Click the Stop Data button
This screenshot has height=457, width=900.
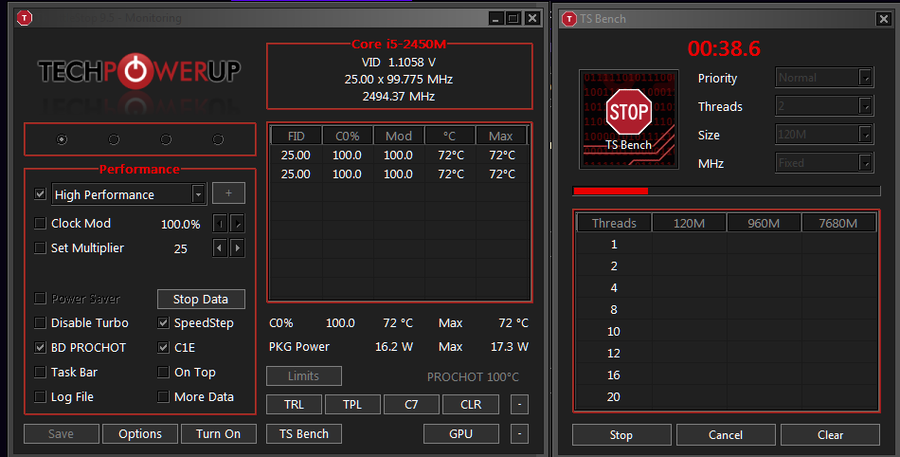coord(201,299)
